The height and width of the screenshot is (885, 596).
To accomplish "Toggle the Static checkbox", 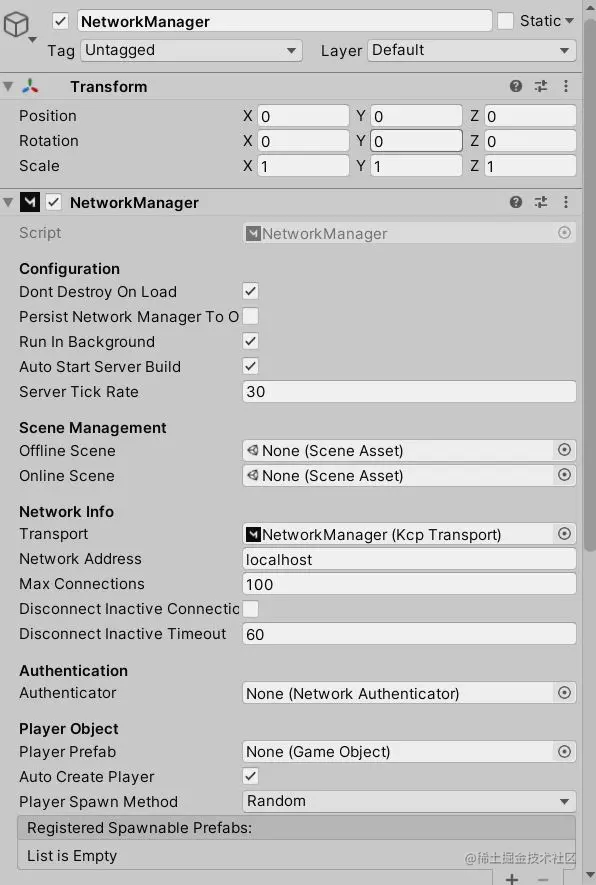I will 505,21.
